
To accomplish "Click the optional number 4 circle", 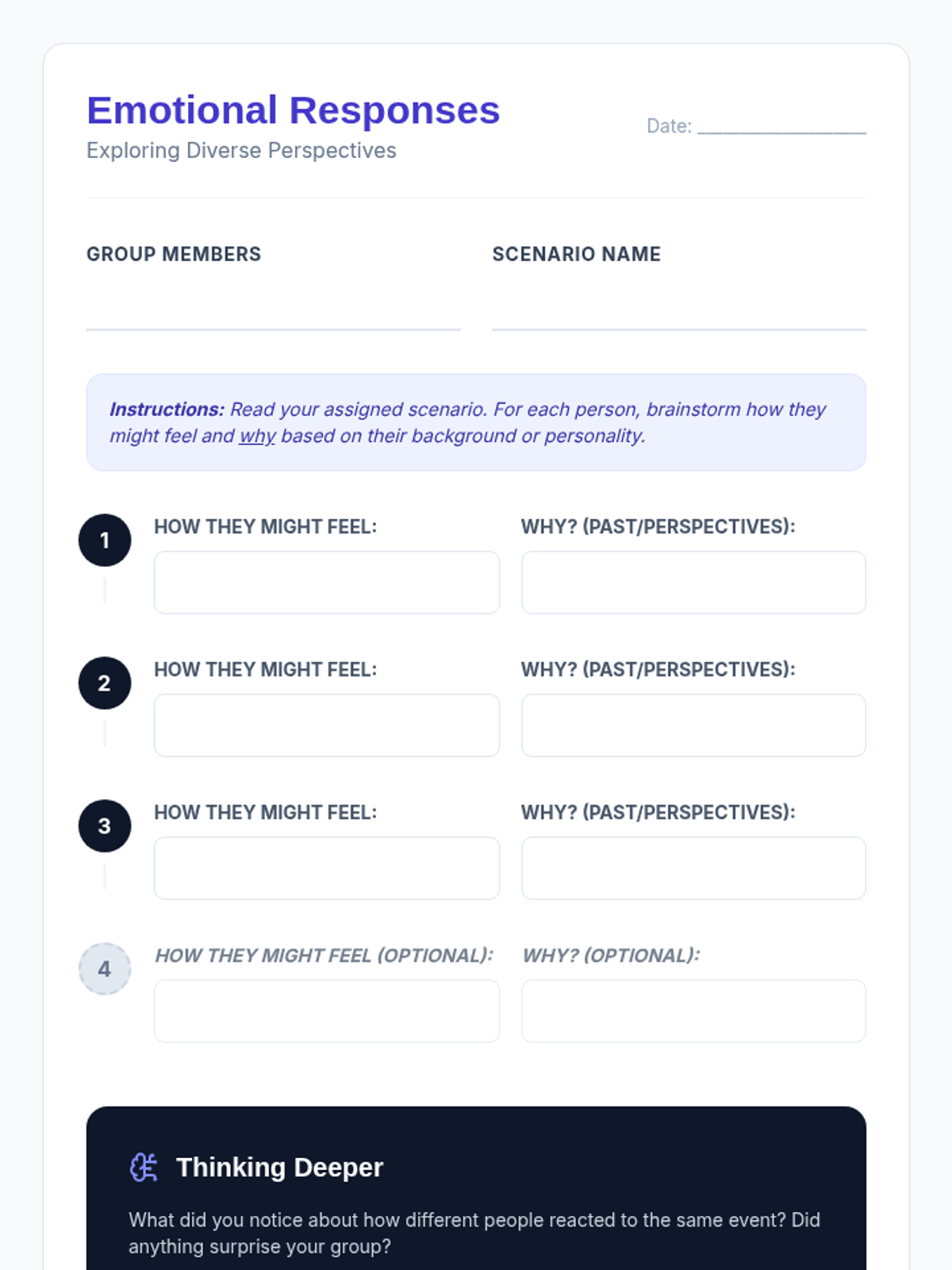I will click(105, 969).
